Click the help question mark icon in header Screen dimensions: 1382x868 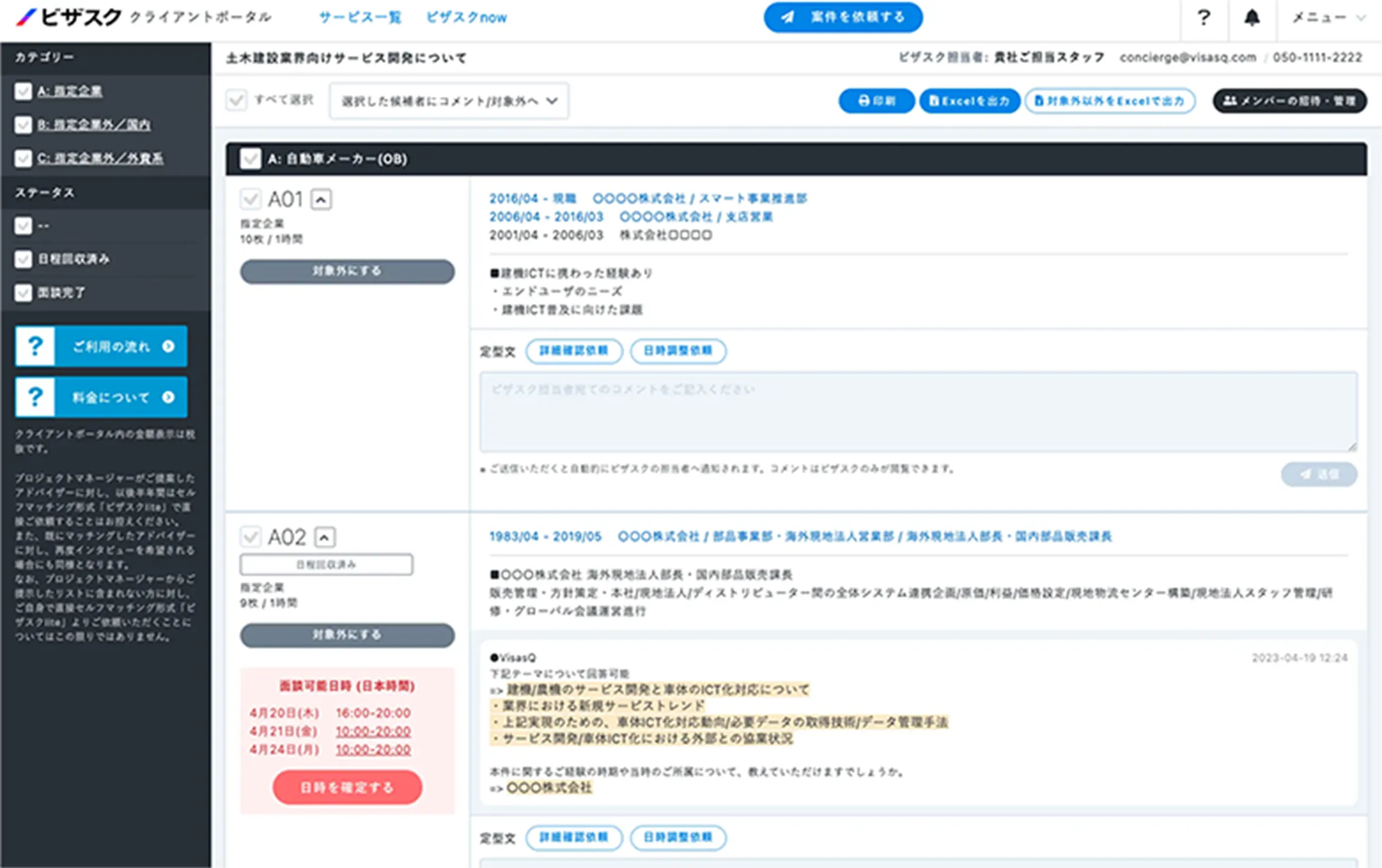(1204, 18)
